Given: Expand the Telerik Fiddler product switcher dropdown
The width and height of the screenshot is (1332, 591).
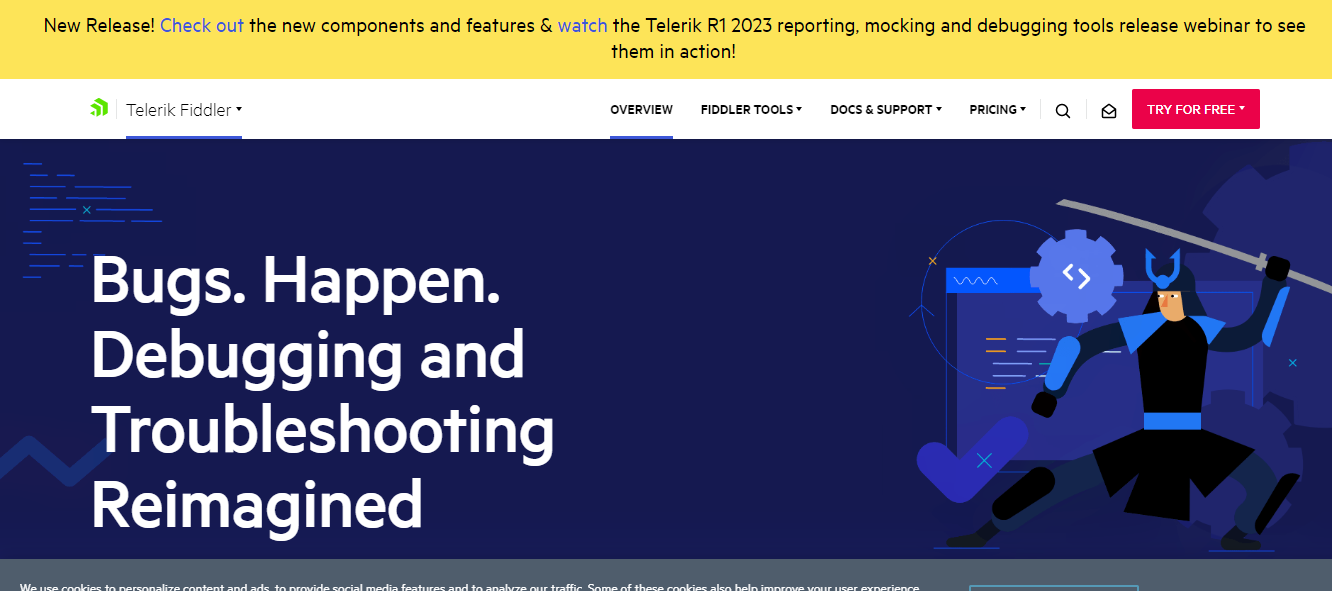Looking at the screenshot, I should pos(238,110).
